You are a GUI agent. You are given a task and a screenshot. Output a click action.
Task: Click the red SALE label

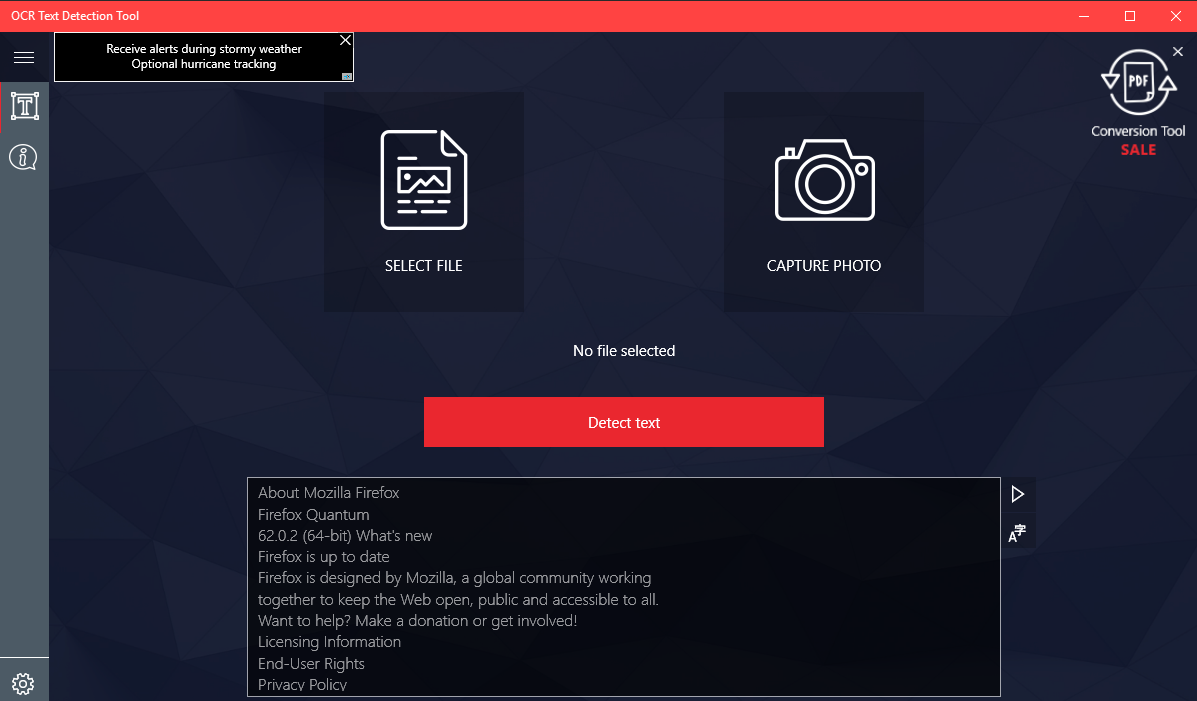[x=1138, y=150]
